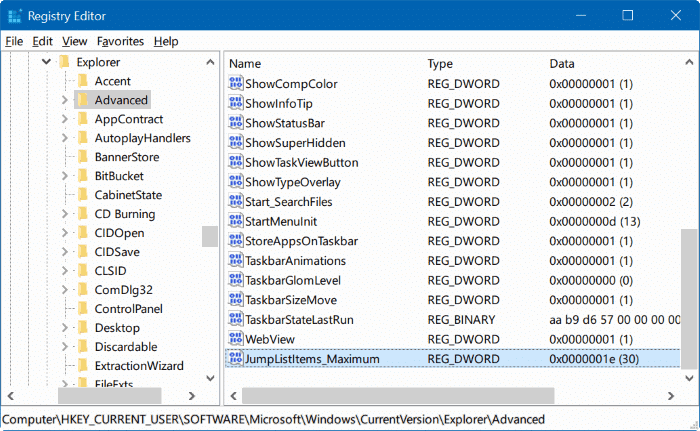700x431 pixels.
Task: Select the ComDlg32 tree key
Action: 124,290
